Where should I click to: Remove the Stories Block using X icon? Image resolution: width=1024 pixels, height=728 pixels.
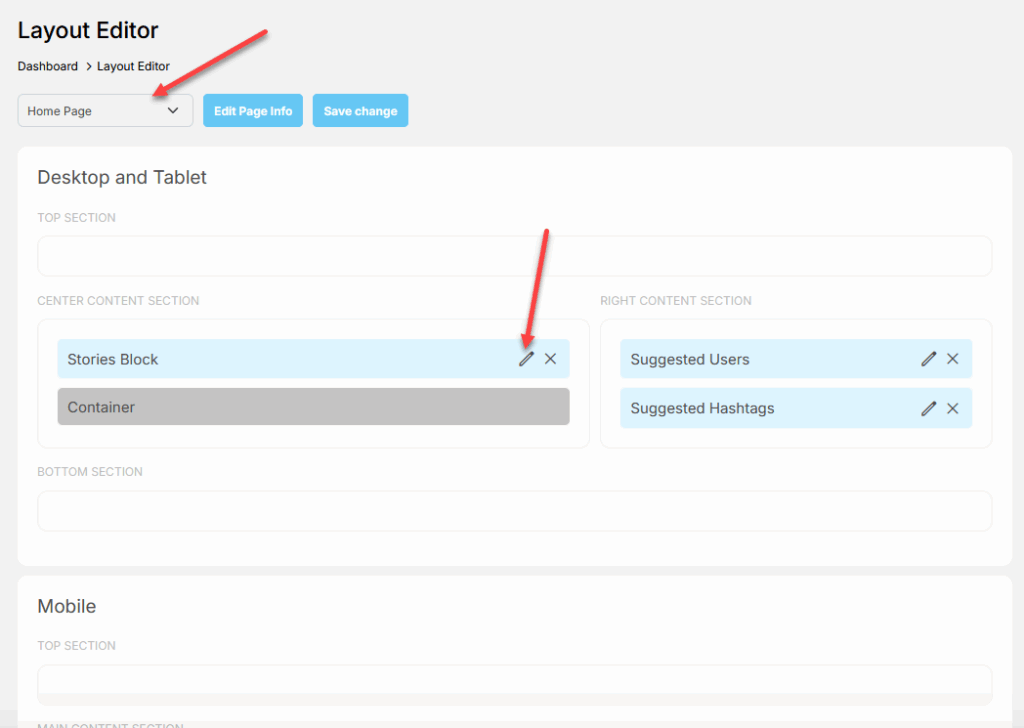550,359
